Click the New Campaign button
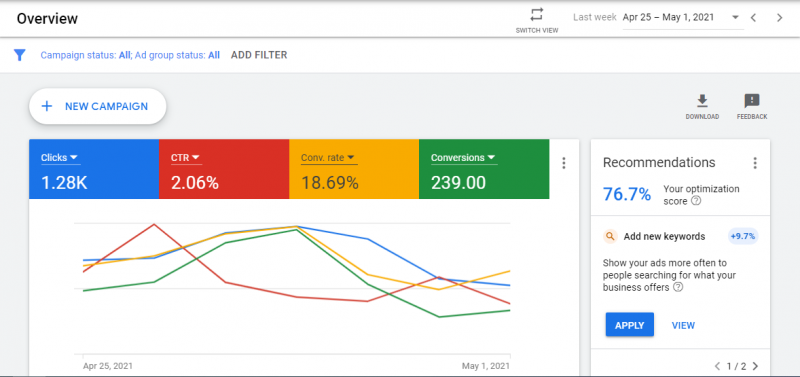This screenshot has height=377, width=800. click(97, 107)
